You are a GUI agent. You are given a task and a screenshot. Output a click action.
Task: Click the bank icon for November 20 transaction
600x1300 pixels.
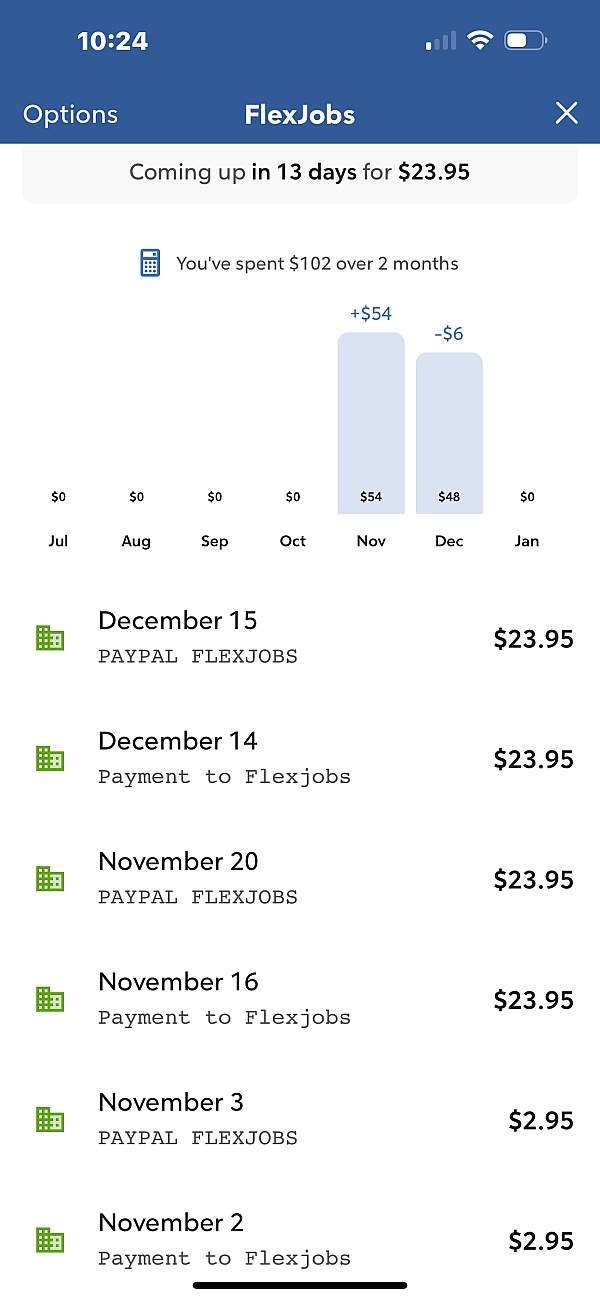click(x=50, y=878)
